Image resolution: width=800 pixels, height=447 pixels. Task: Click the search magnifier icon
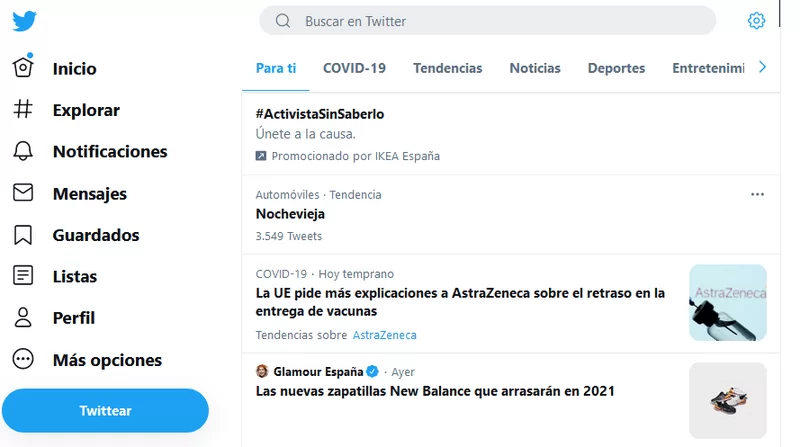point(283,21)
